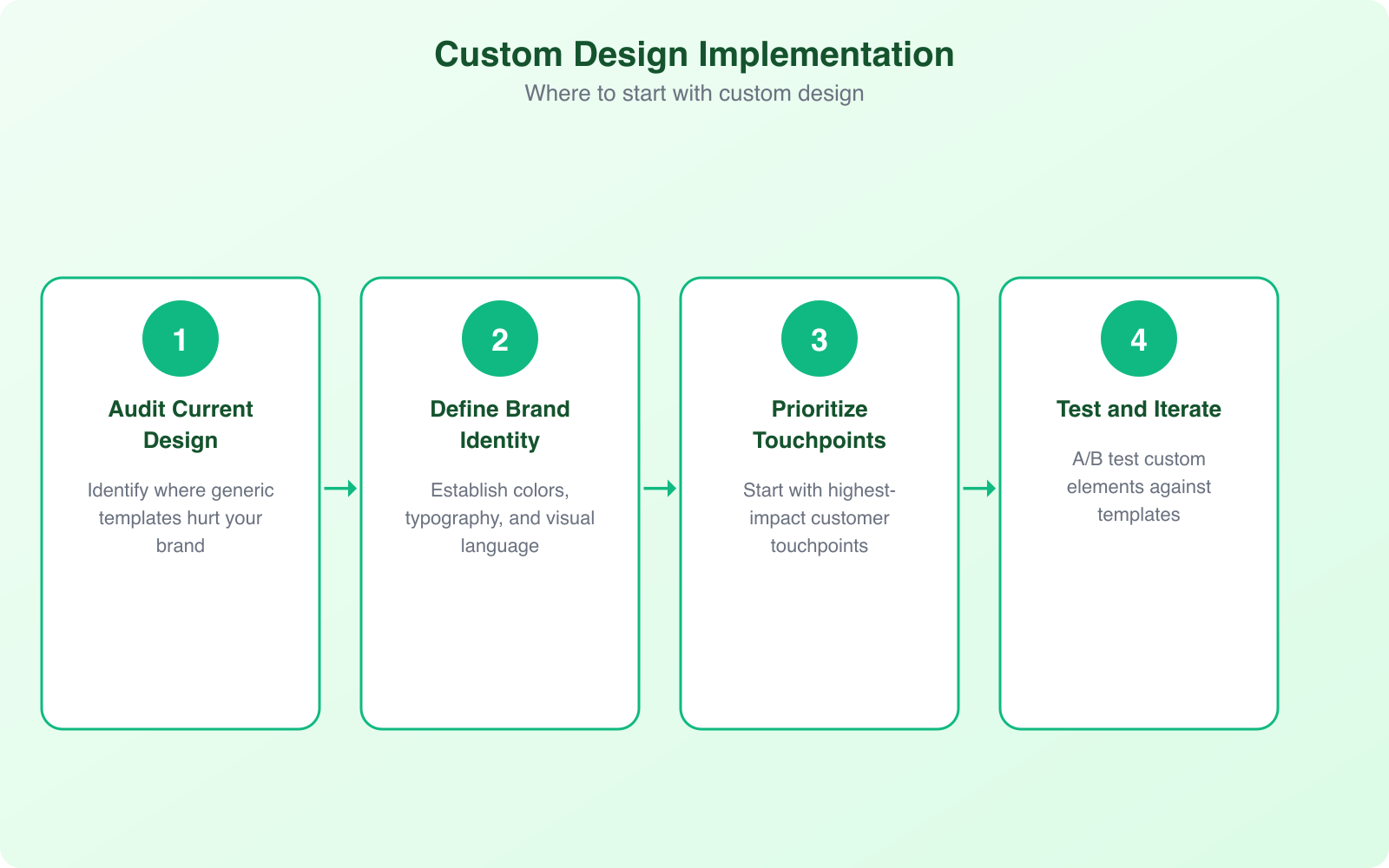Screen dimensions: 1389x868
Task: Click the subtitle about where to start
Action: tap(694, 94)
